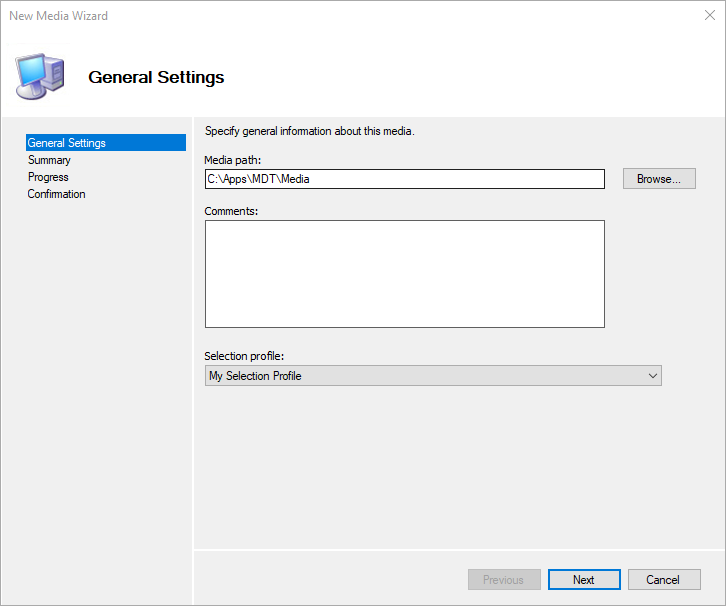Select the My Selection Profile entry text

point(255,376)
